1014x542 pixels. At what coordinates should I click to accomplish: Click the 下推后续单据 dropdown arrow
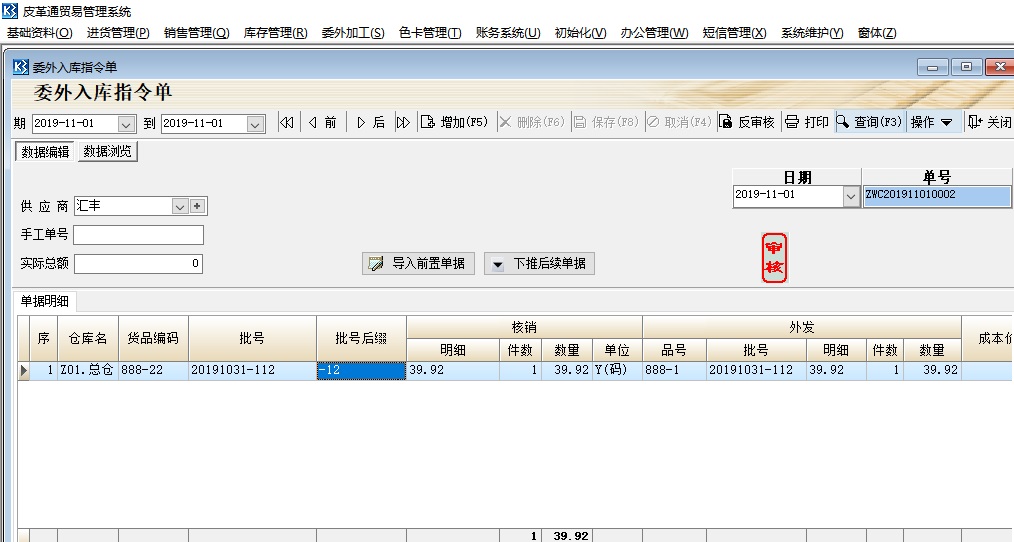click(497, 264)
